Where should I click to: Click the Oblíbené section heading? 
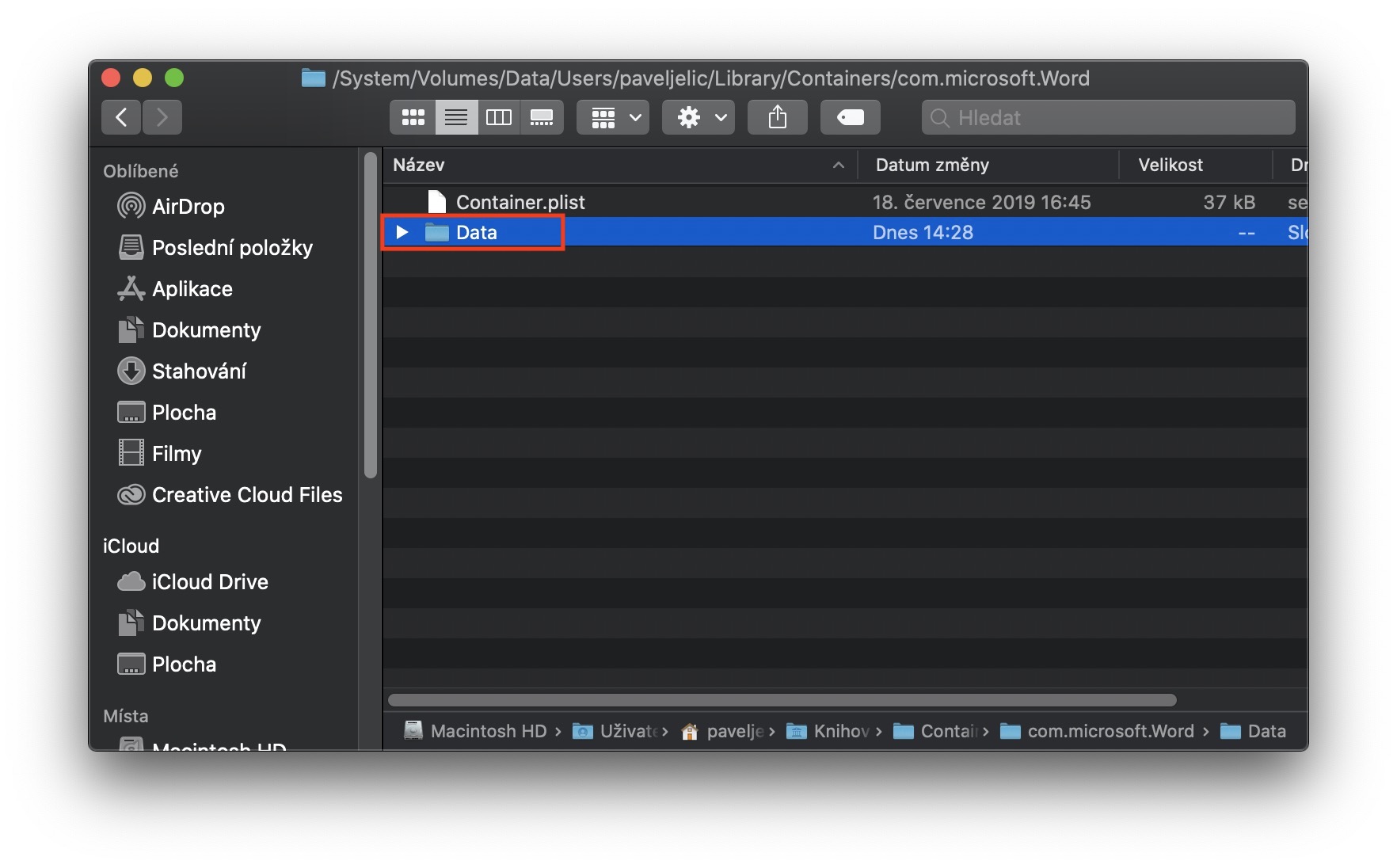[140, 171]
